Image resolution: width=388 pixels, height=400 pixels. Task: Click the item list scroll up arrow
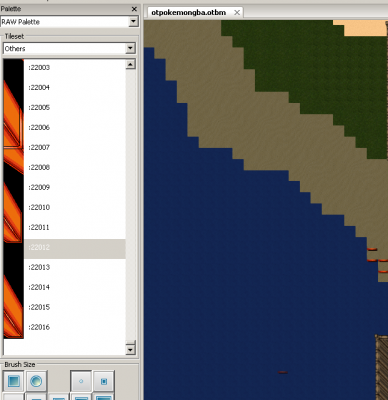click(130, 64)
